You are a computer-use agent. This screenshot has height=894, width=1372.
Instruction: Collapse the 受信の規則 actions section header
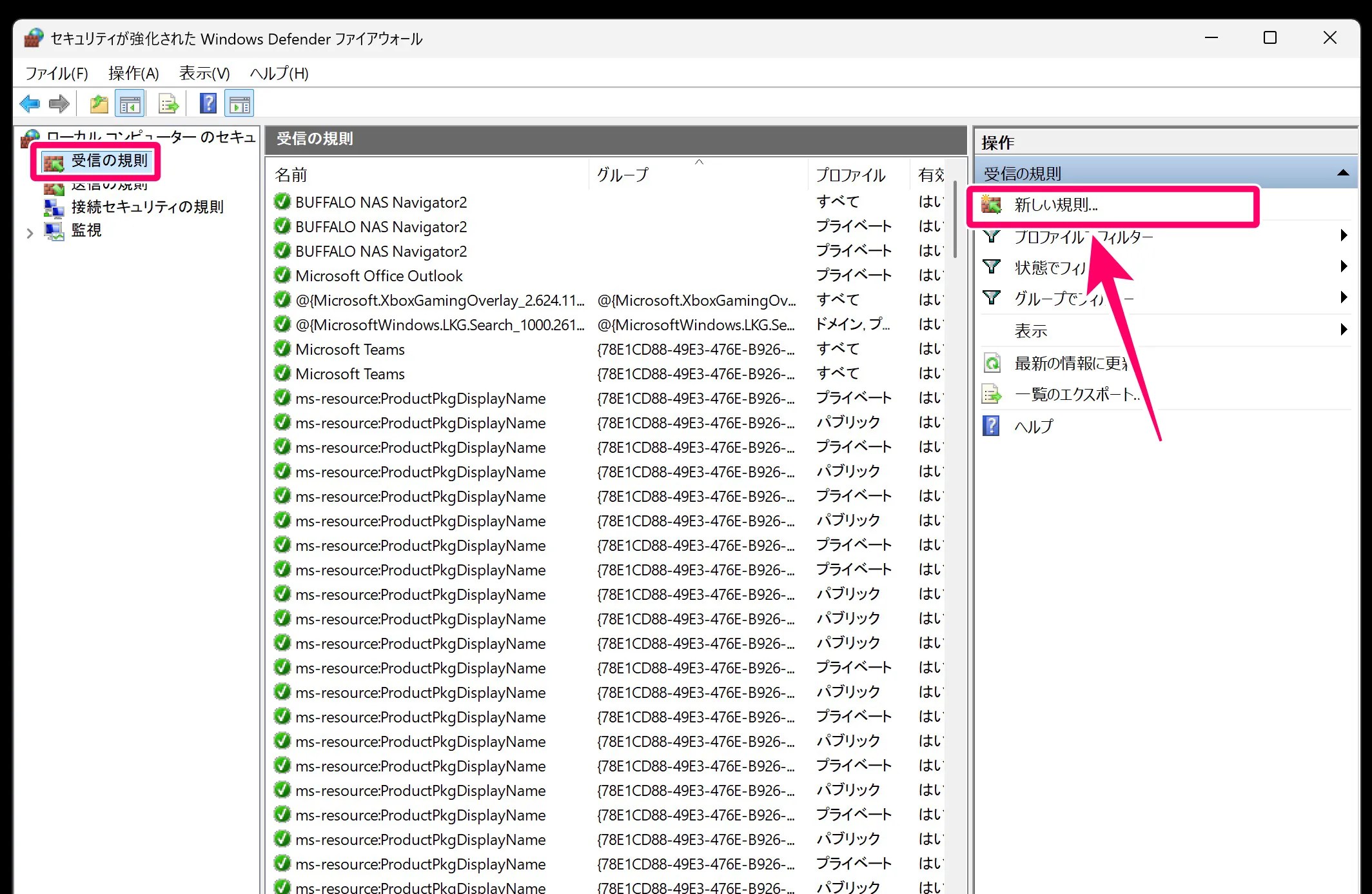click(1343, 173)
